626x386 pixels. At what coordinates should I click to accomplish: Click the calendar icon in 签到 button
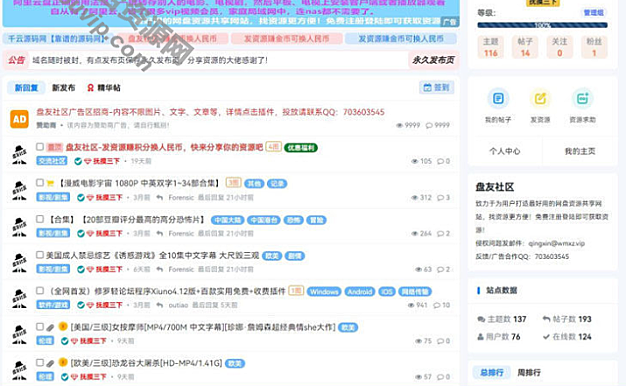coord(427,87)
